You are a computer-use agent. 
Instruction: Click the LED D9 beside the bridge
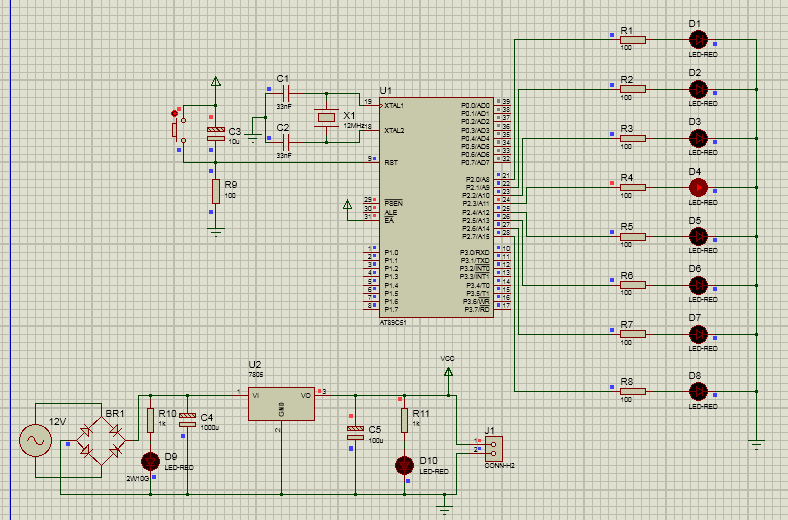coord(150,461)
